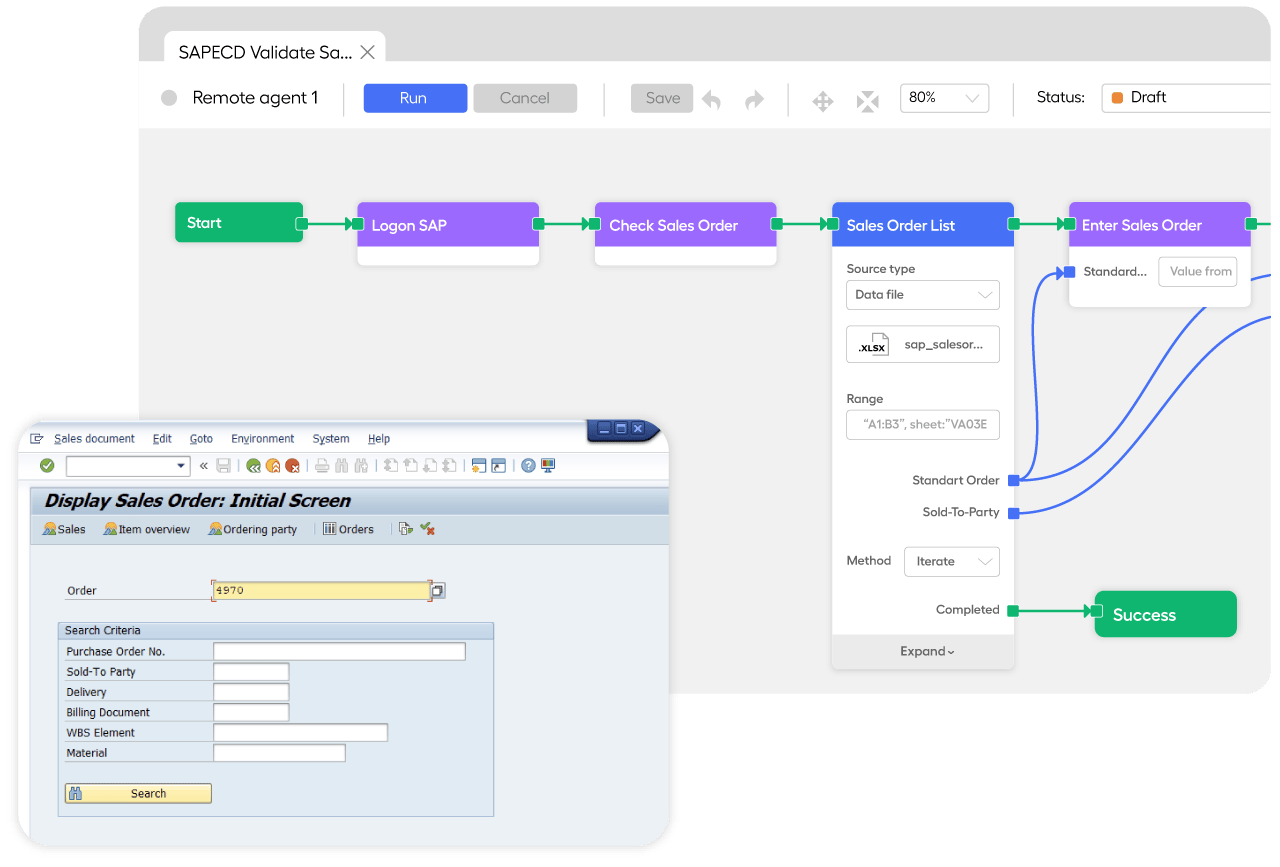Image resolution: width=1280 pixels, height=867 pixels.
Task: Open the Edit menu in SAP
Action: [162, 439]
